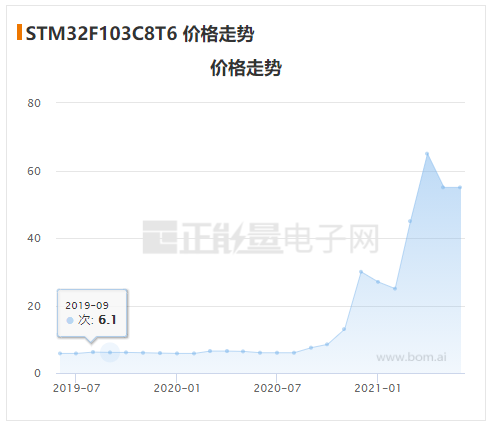Click the '2020-07' x-axis label
The width and height of the screenshot is (490, 426).
tap(277, 388)
